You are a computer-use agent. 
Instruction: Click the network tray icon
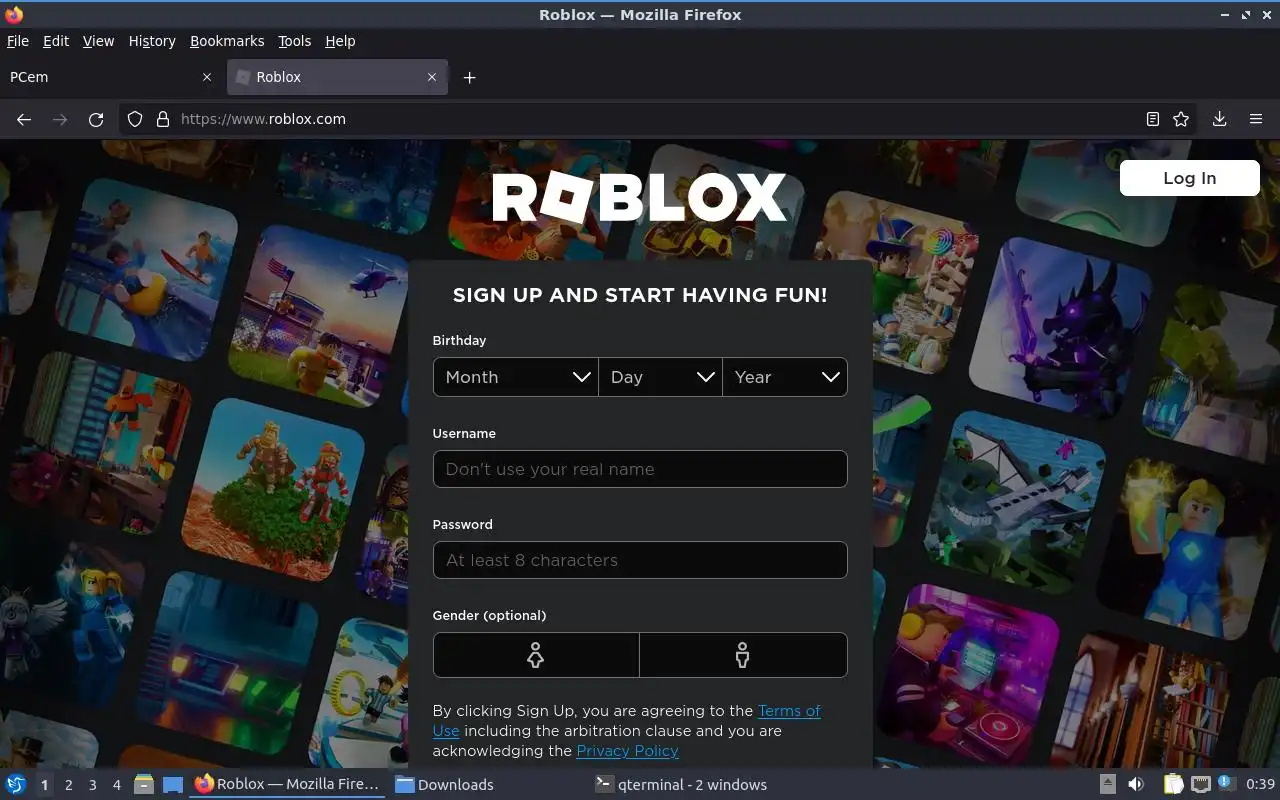point(1200,784)
